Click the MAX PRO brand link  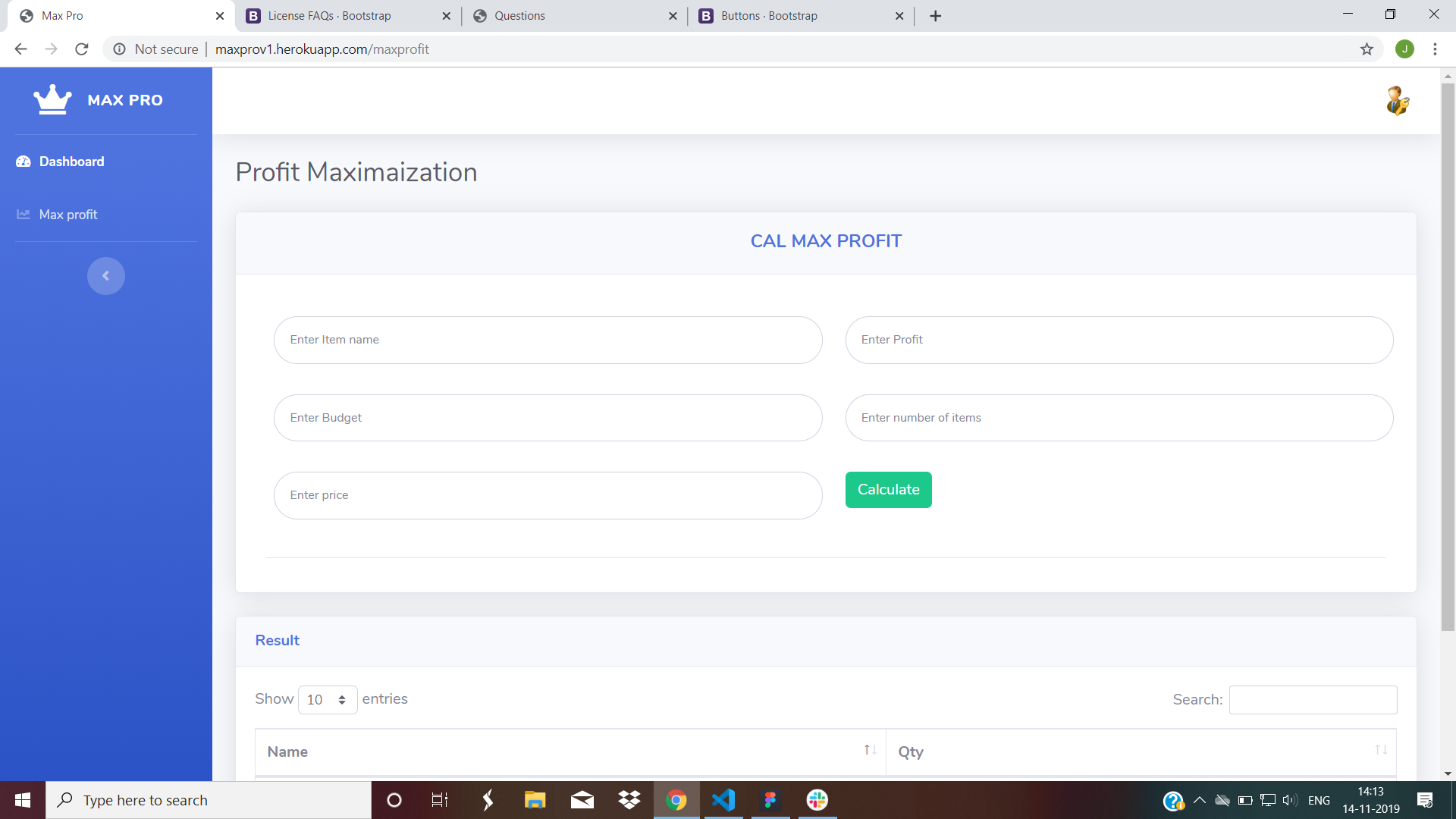124,100
